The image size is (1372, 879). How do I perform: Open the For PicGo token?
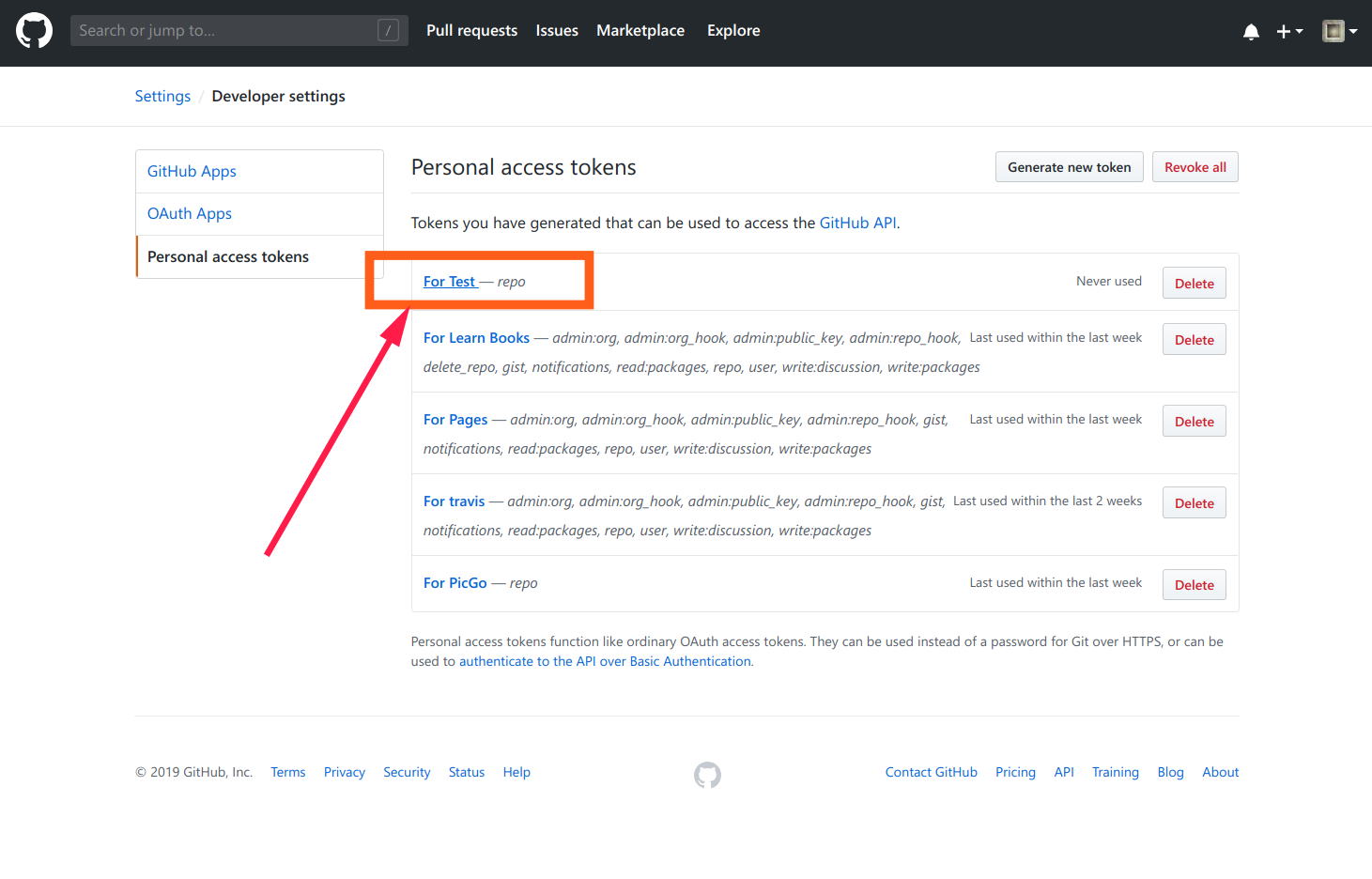(455, 583)
